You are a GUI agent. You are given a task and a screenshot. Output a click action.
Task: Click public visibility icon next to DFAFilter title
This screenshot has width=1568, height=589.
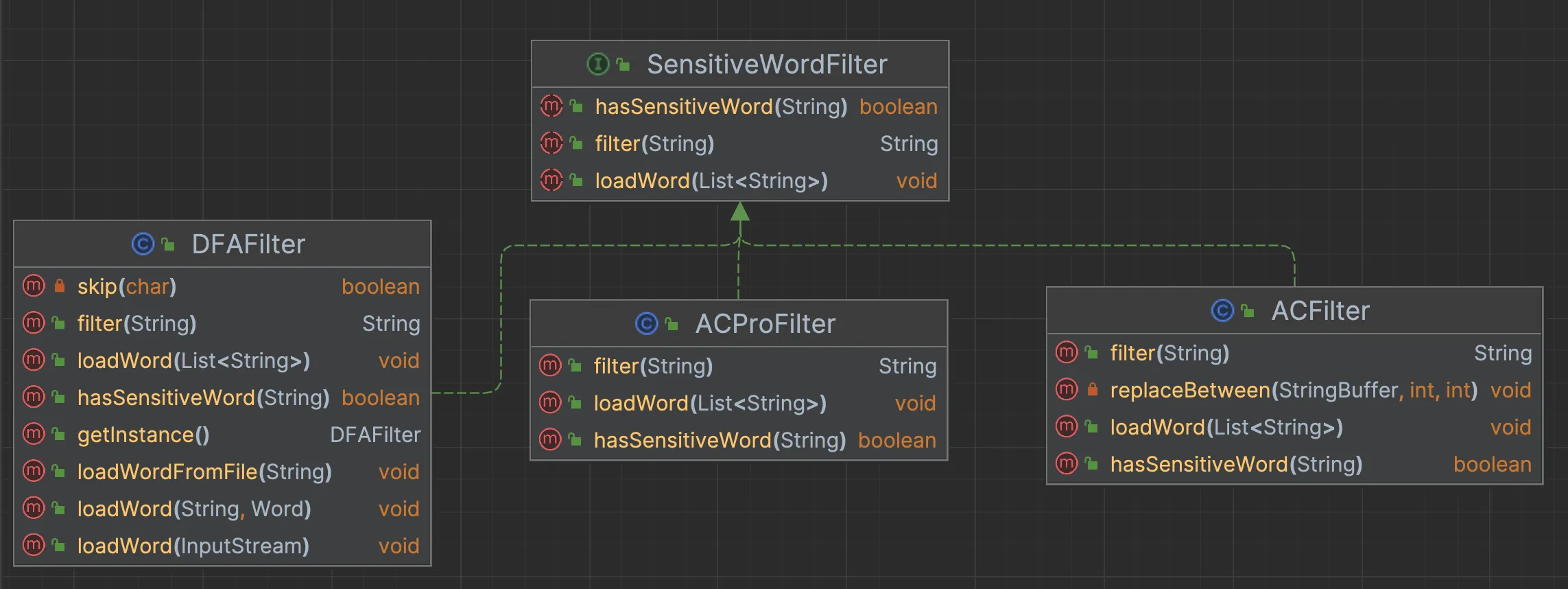coord(168,244)
